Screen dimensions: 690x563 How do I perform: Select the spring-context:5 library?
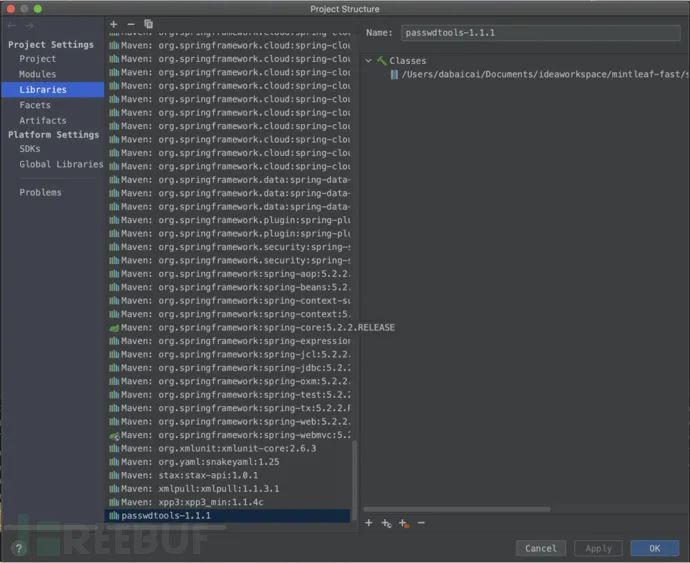(x=229, y=314)
